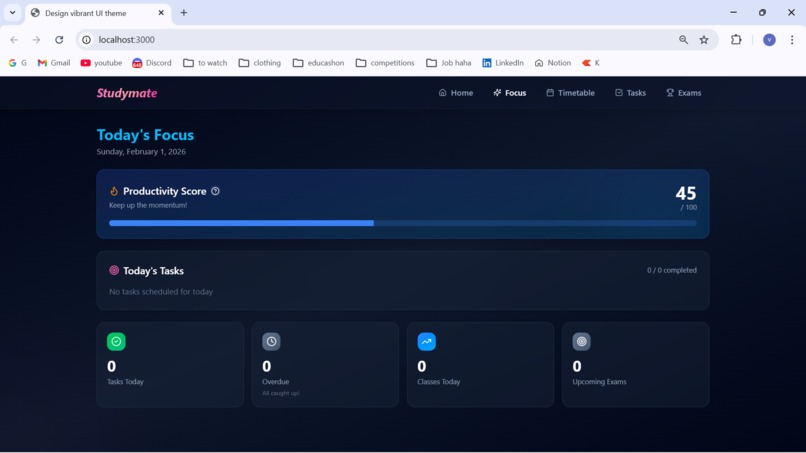Bookmark this page with the star icon
The width and height of the screenshot is (806, 453).
pos(704,40)
